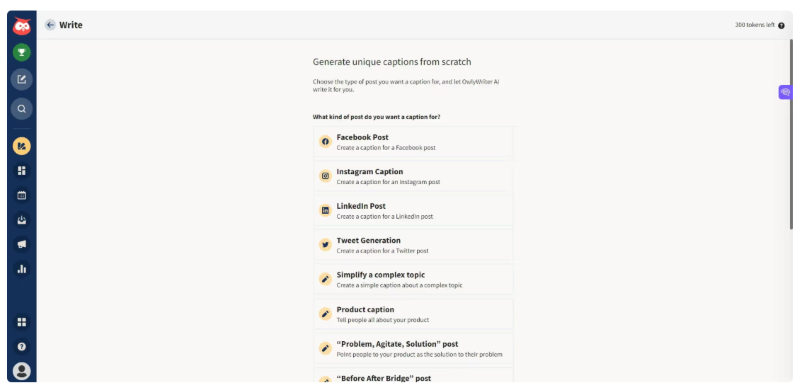Screen dimensions: 800x388
Task: Choose the Facebook Post option
Action: pos(413,142)
